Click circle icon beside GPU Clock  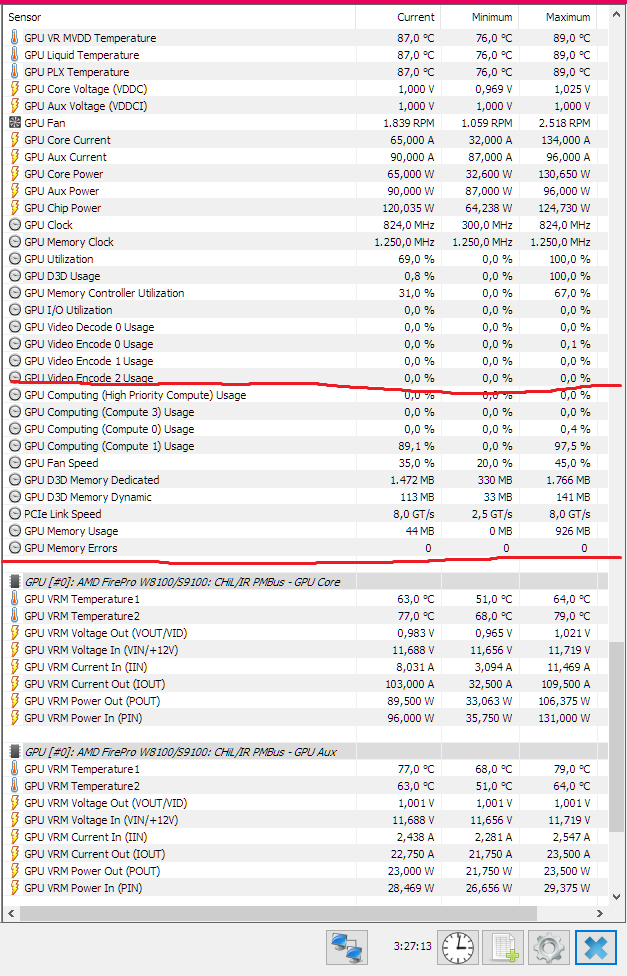point(15,225)
